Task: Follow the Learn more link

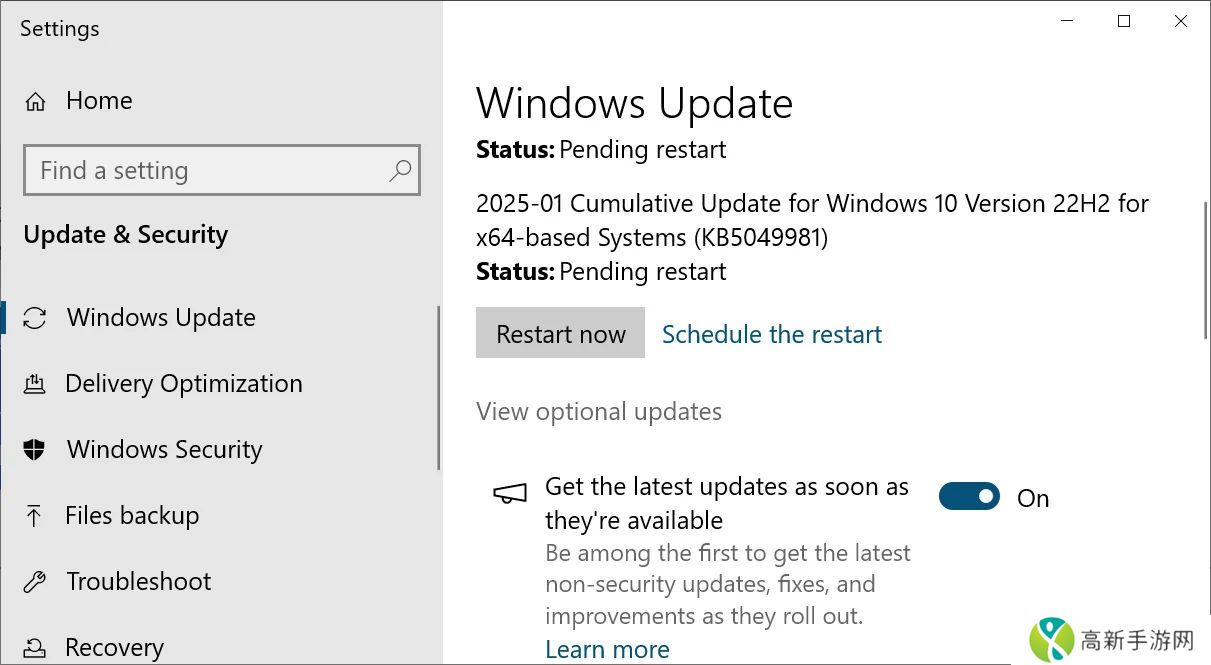Action: pos(607,649)
